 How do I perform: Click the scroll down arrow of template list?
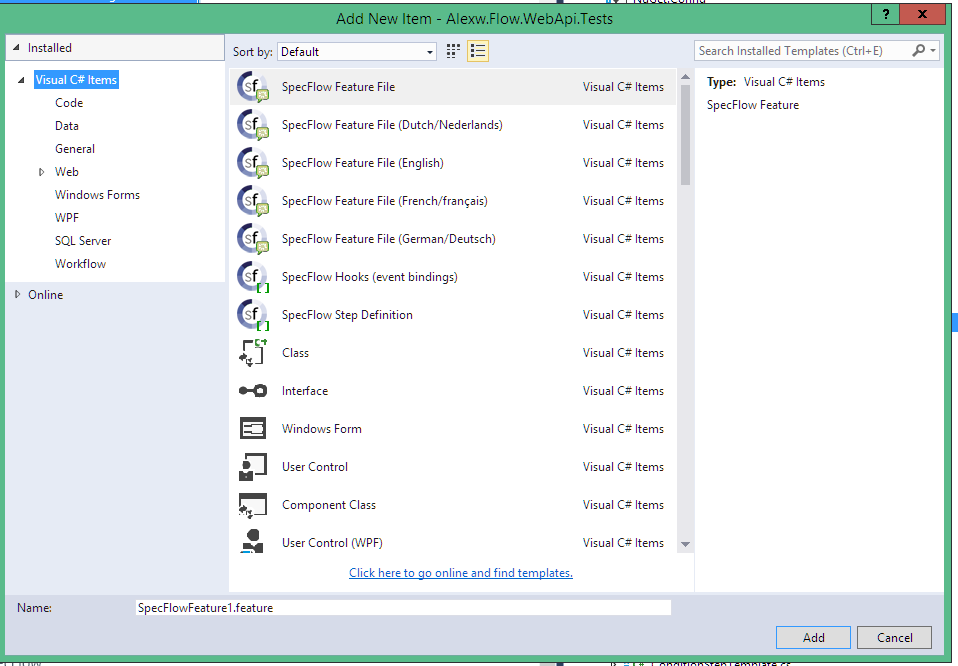point(686,544)
